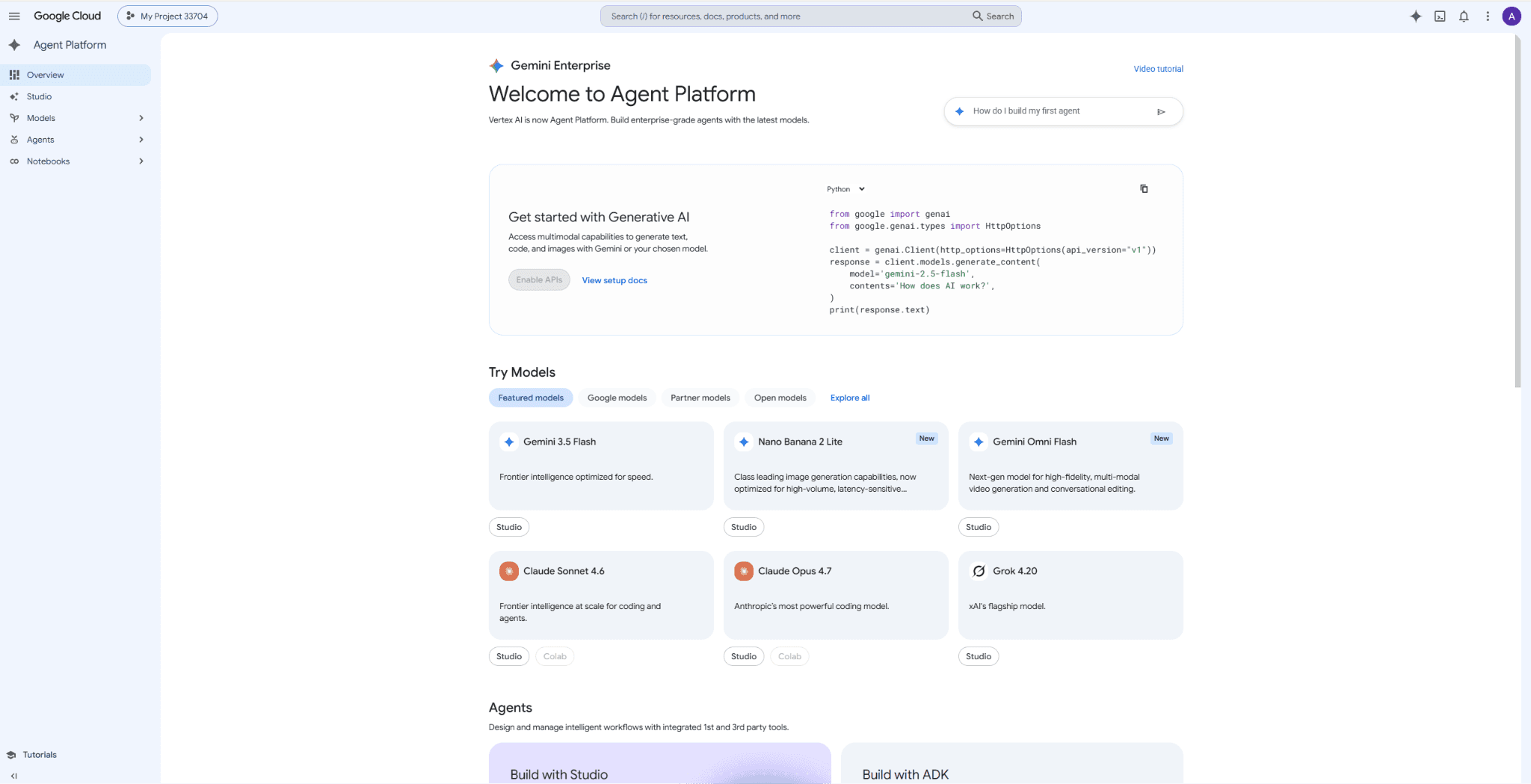1531x784 pixels.
Task: Open Studio for Gemini Omni Flash
Action: (979, 527)
